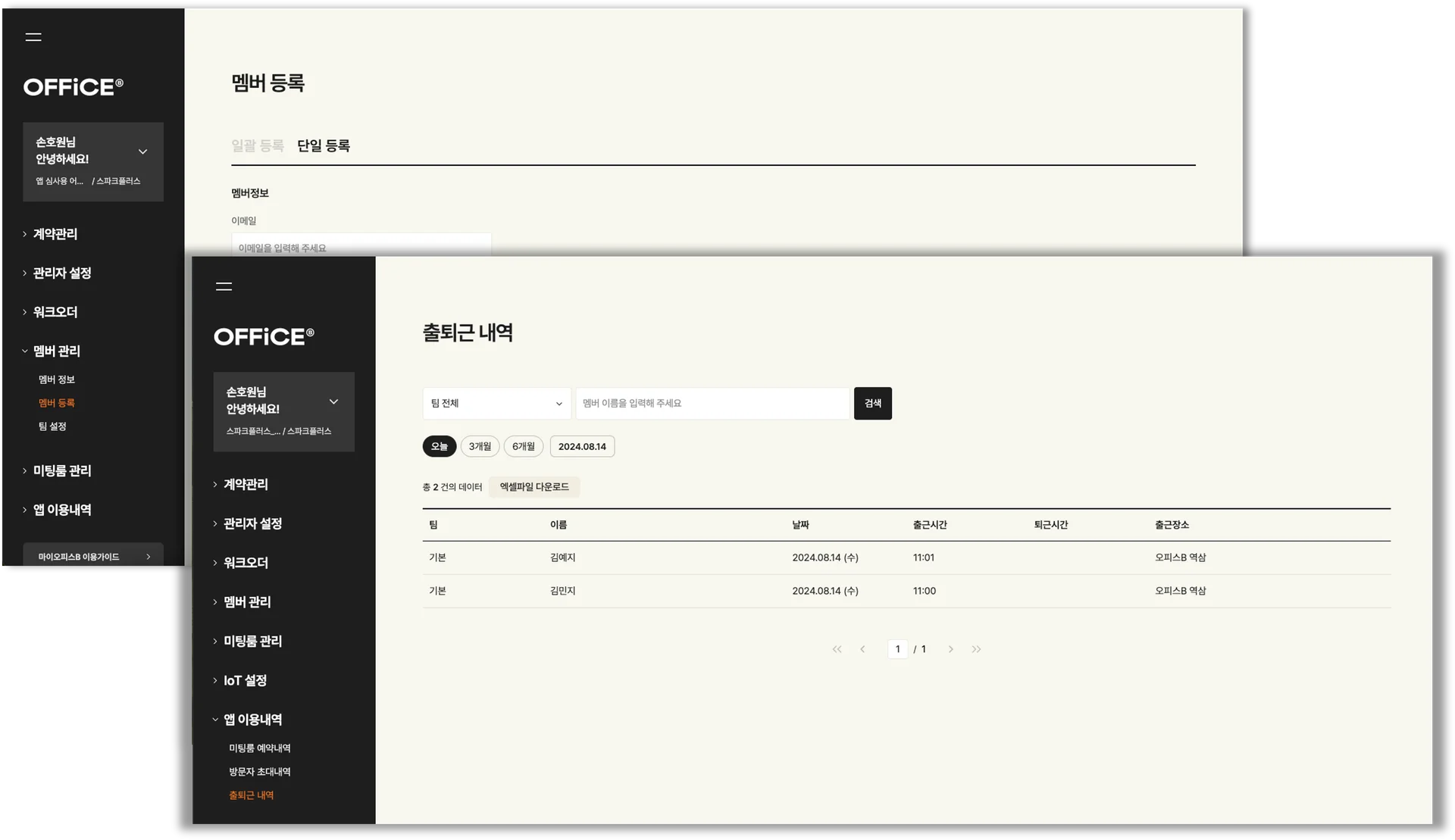Screen dimensions: 1455x840
Task: Go to the previous page arrow
Action: (862, 649)
